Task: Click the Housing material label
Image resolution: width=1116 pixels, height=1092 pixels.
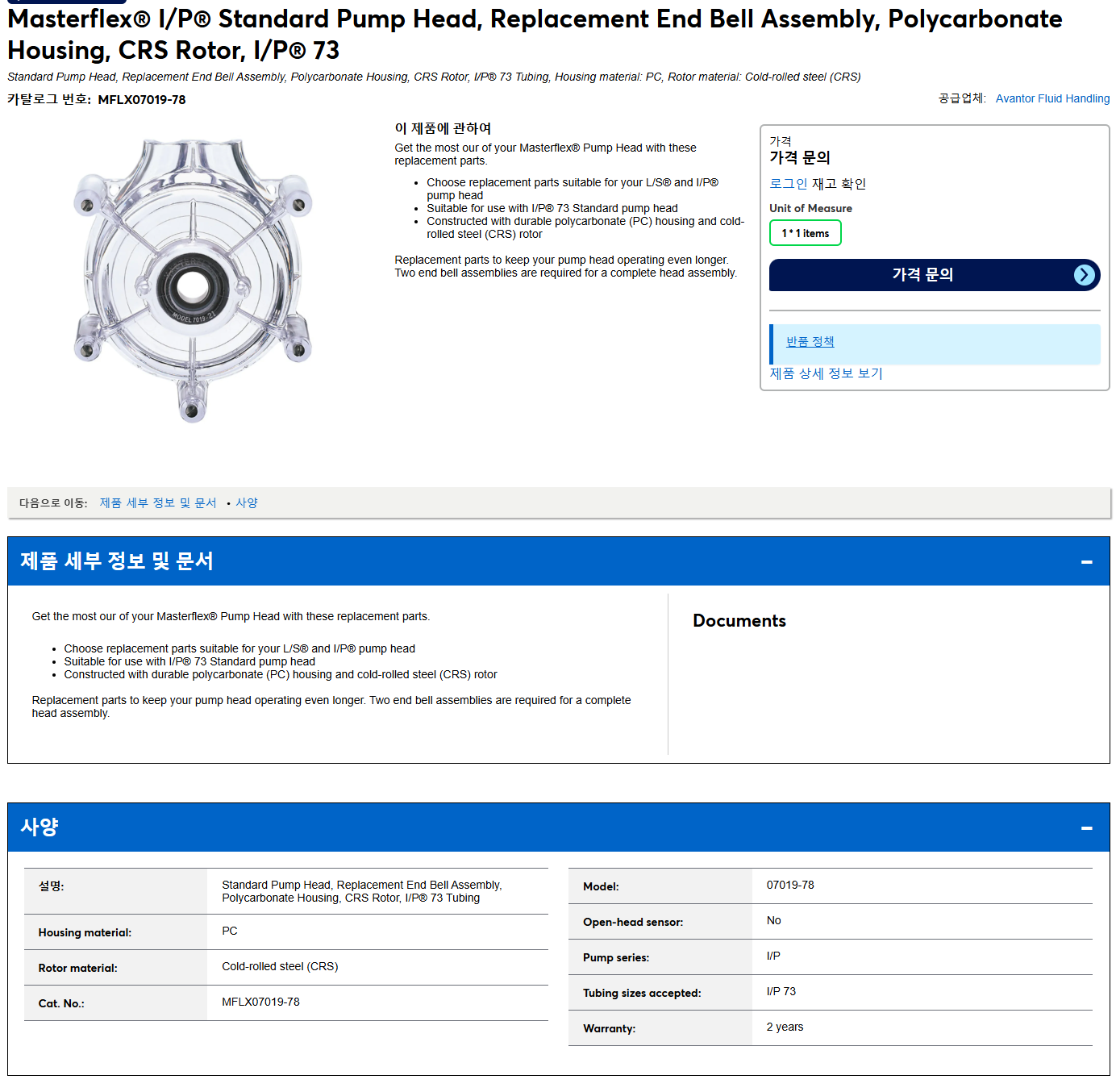Action: (x=85, y=932)
